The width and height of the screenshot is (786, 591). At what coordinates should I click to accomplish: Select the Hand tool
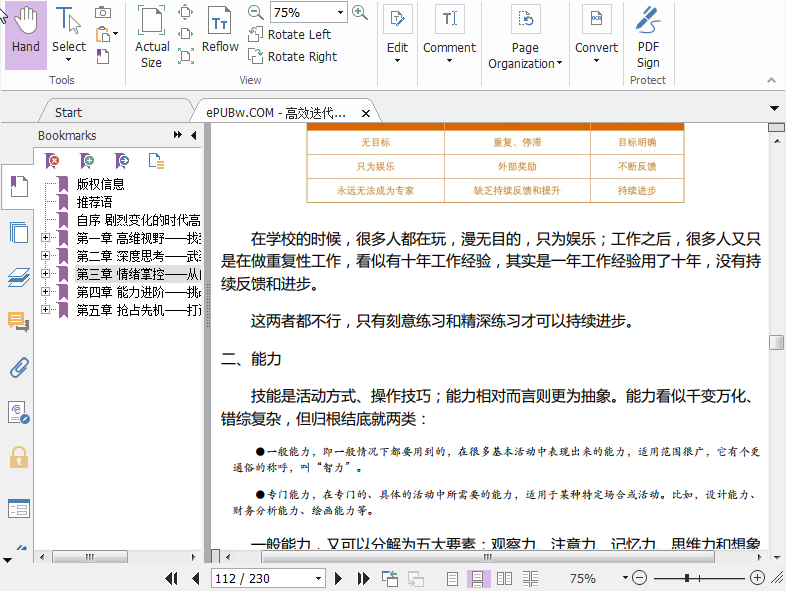26,33
